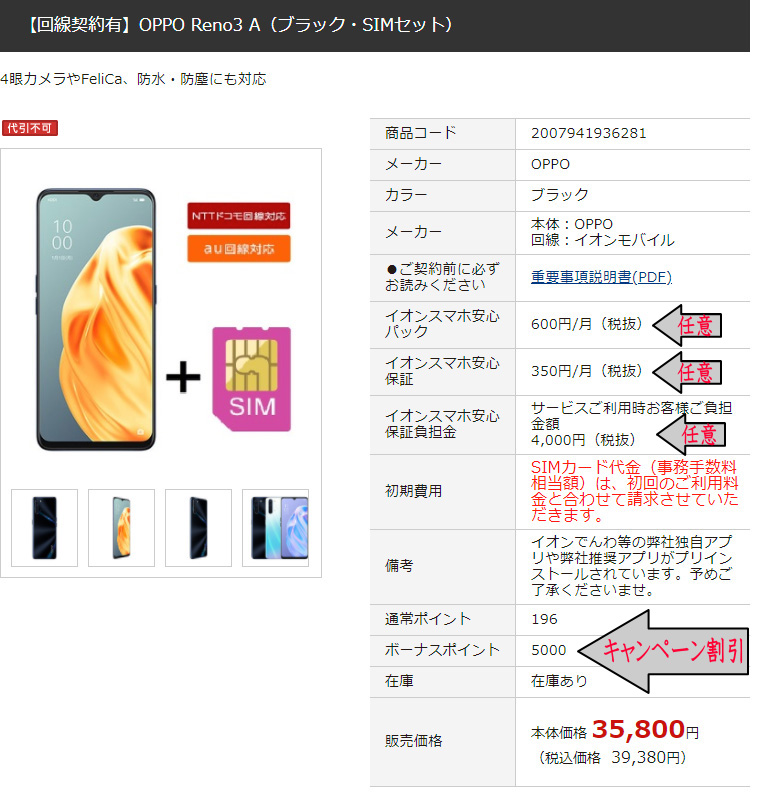Click the キャンペーン割引 arrow graphic
The width and height of the screenshot is (768, 799).
click(x=664, y=651)
